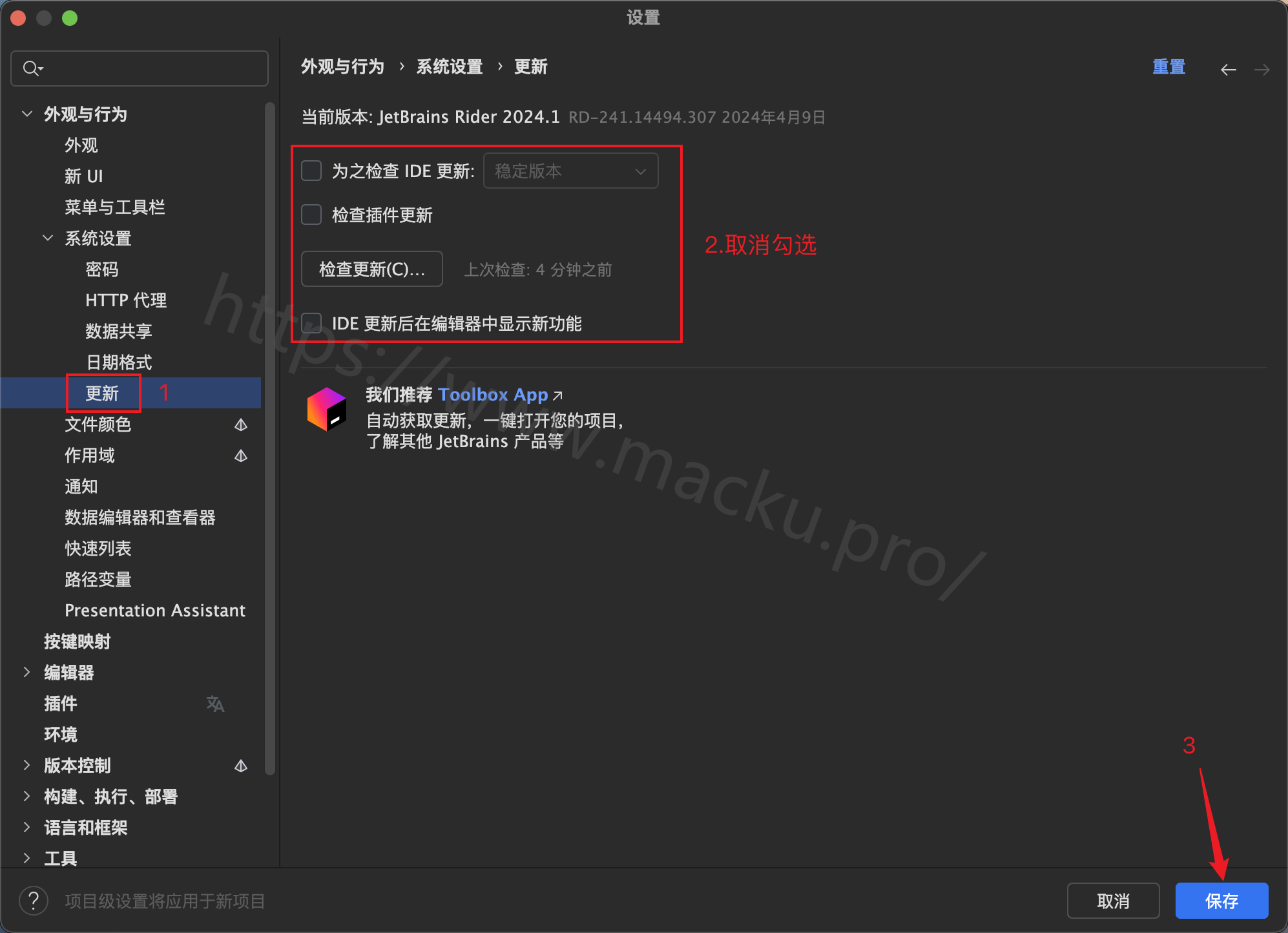Click the forward navigation arrow

(x=1262, y=69)
